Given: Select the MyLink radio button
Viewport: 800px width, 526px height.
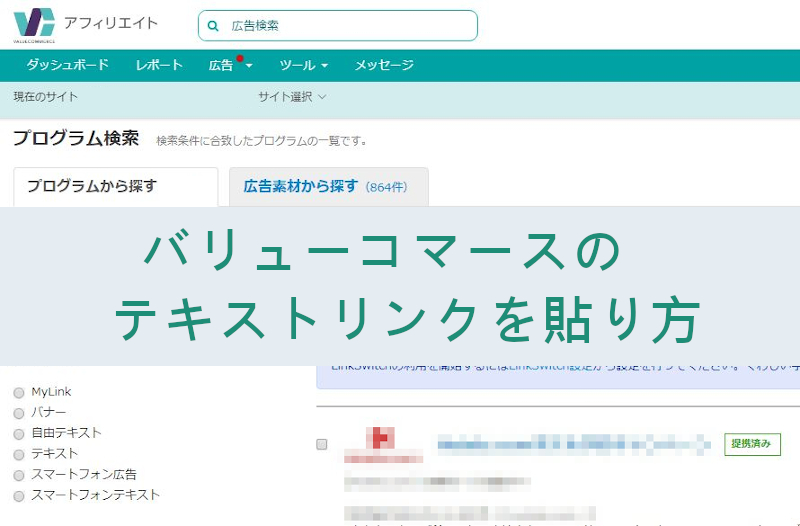Looking at the screenshot, I should click(19, 392).
